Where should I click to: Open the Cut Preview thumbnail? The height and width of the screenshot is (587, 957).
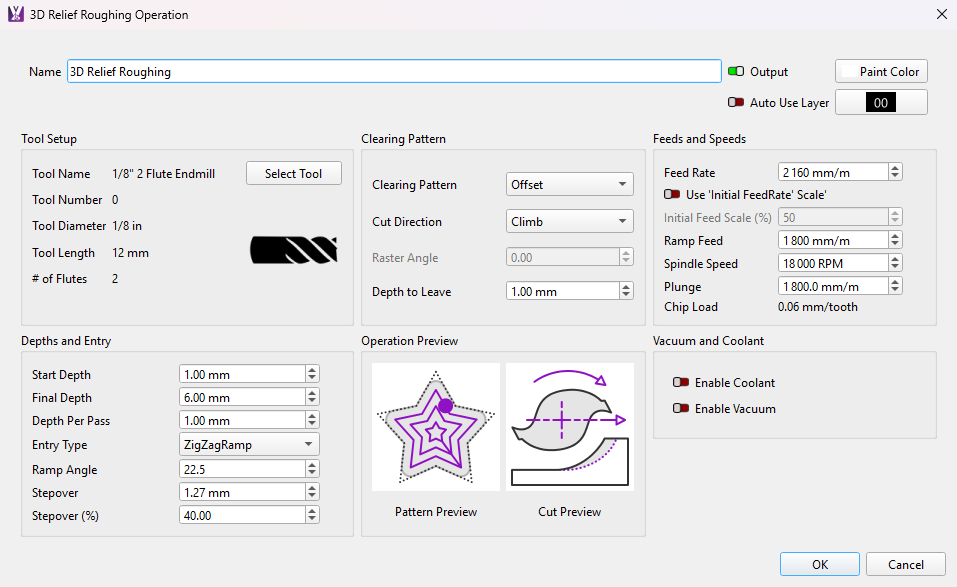(x=569, y=427)
